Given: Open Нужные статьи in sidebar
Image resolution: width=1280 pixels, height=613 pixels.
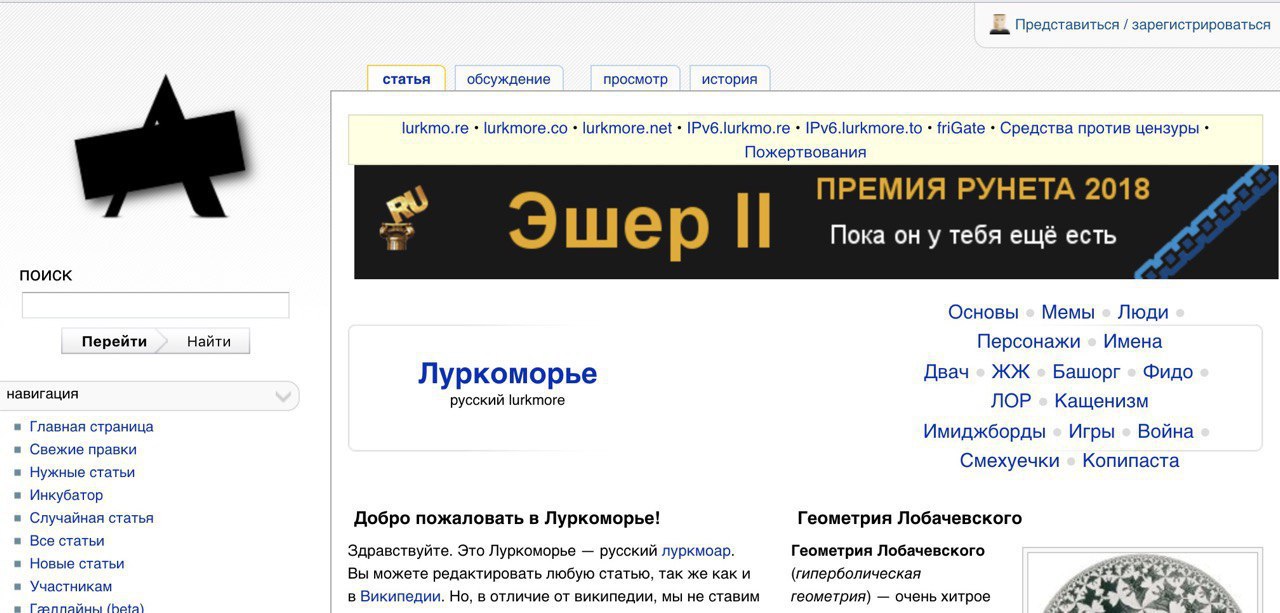Looking at the screenshot, I should (82, 472).
